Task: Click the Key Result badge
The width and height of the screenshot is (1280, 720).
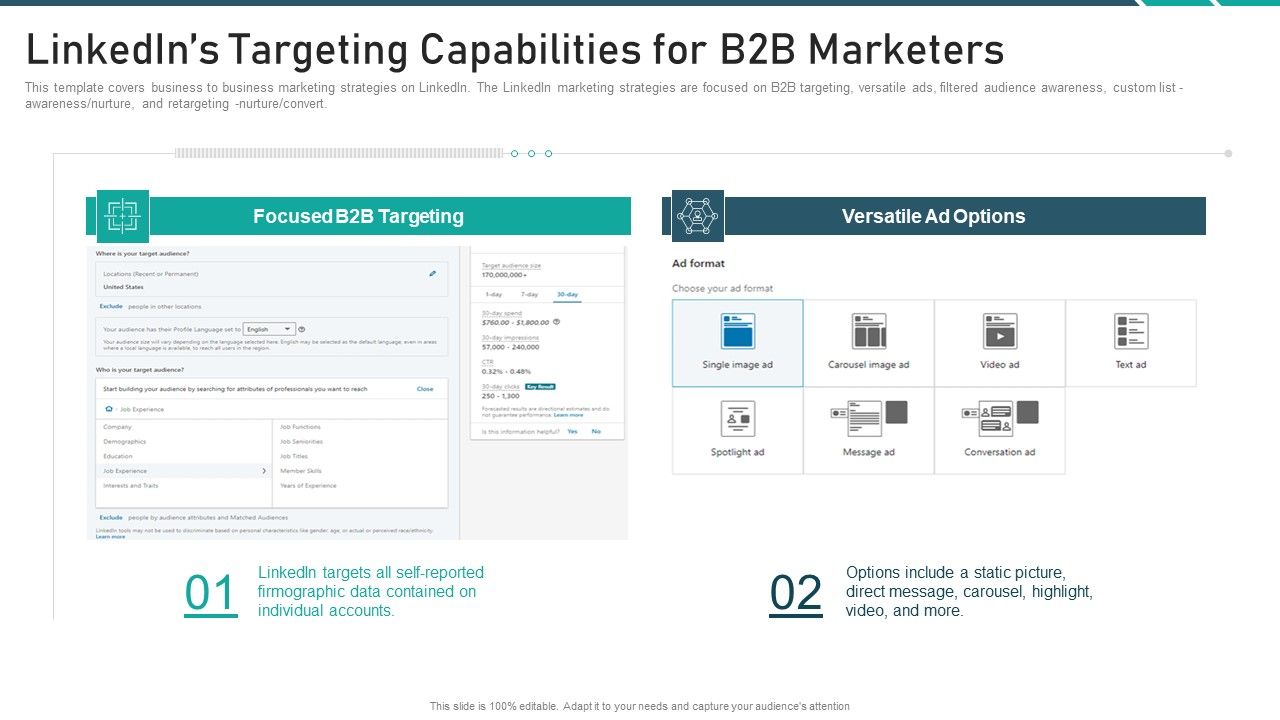Action: tap(540, 386)
